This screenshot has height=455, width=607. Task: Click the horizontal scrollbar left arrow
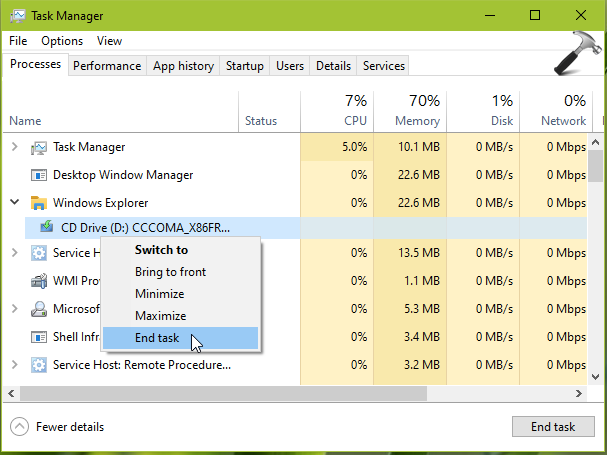[11, 394]
